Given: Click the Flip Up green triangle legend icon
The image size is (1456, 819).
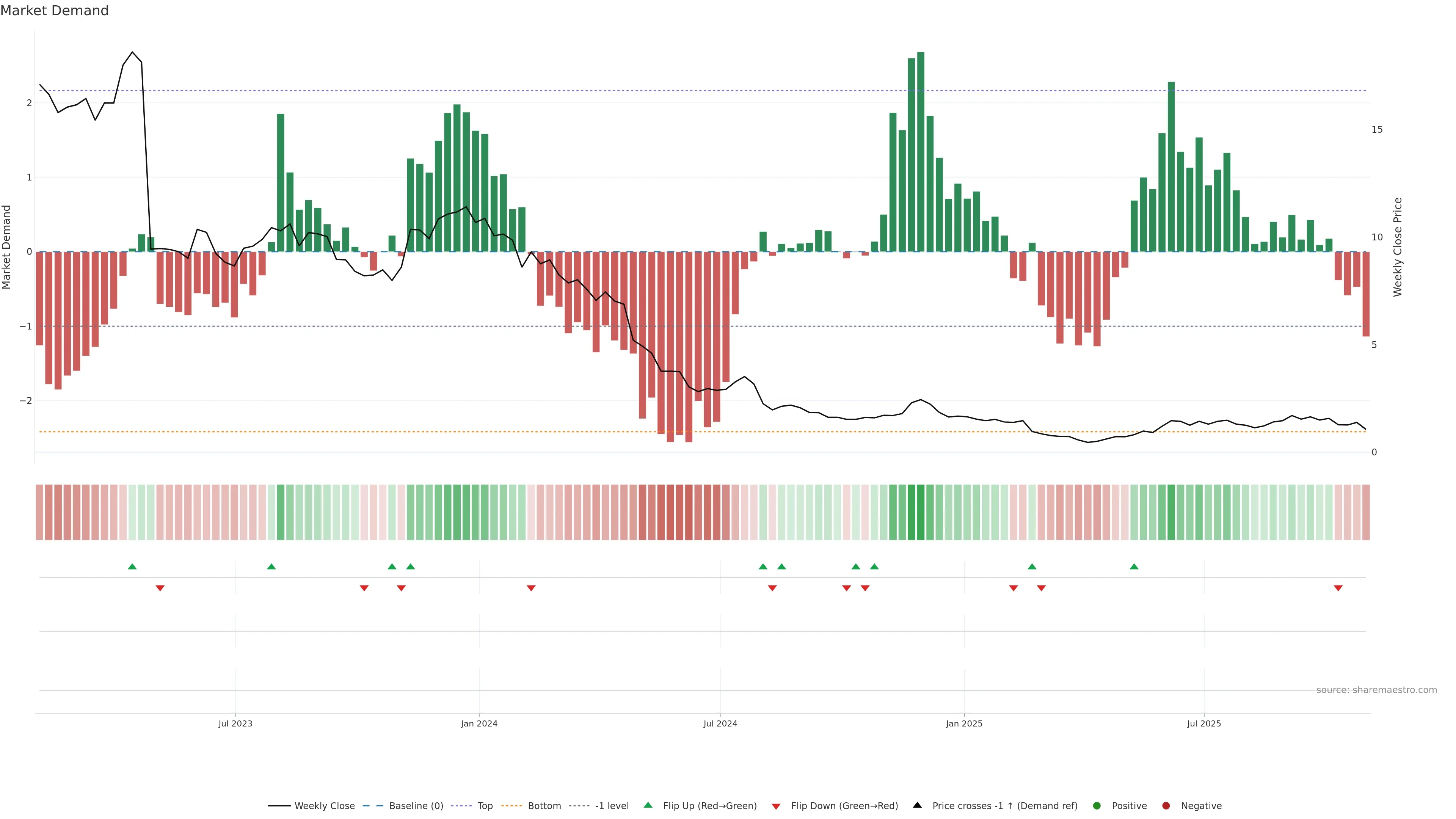Looking at the screenshot, I should 648,805.
